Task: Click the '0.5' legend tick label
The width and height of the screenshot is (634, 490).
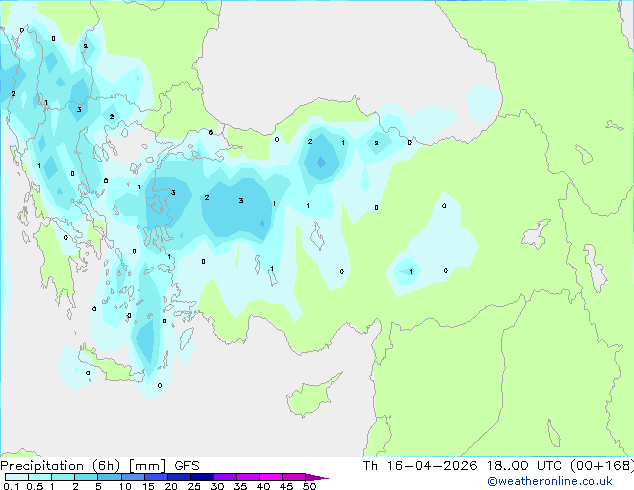Action: point(34,486)
